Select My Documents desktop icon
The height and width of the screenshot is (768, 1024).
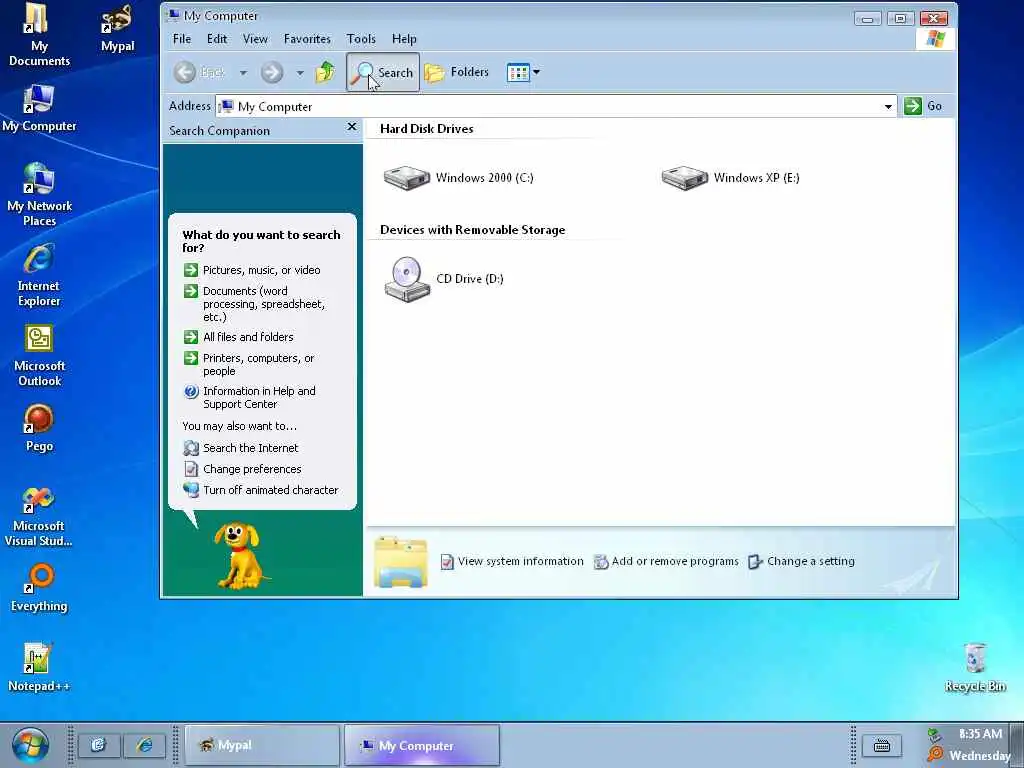39,35
